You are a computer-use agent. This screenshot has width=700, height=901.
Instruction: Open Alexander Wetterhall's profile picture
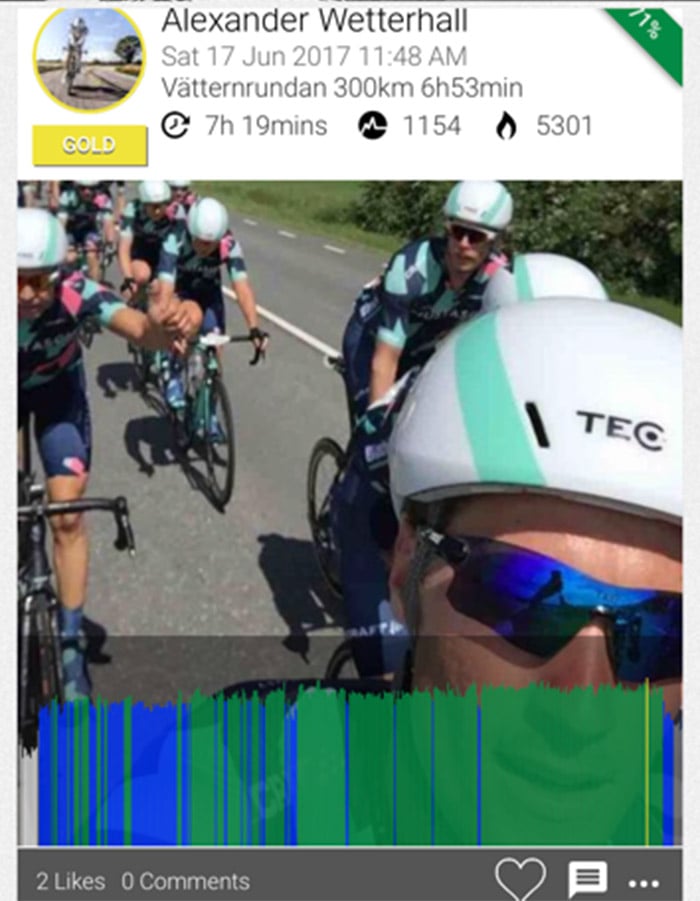89,59
